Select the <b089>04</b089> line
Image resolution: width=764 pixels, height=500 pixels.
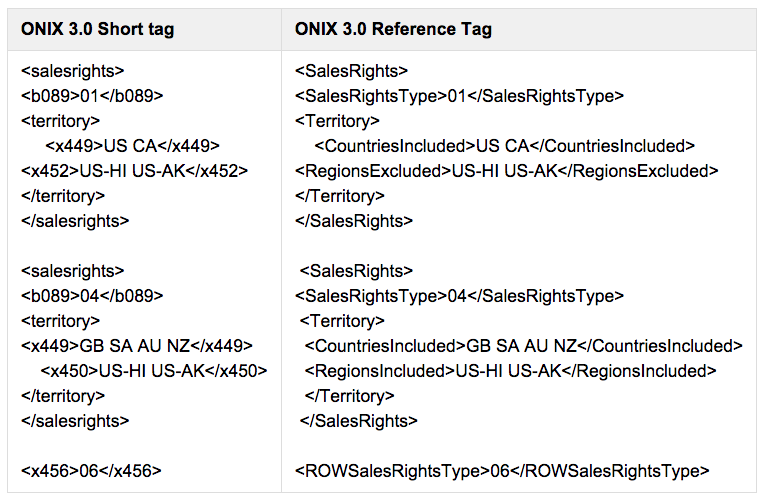pos(92,296)
